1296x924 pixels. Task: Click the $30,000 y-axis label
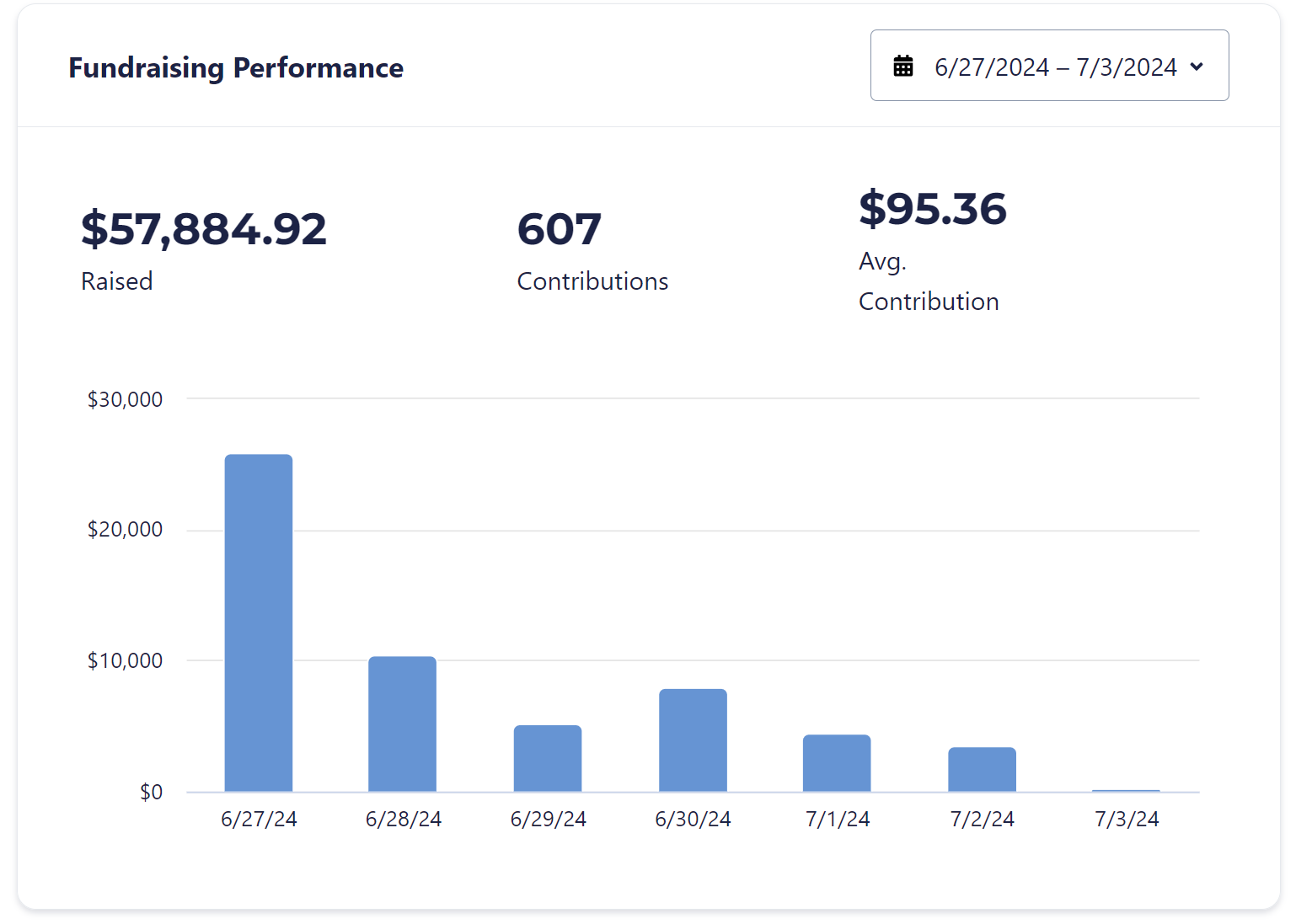pos(125,399)
